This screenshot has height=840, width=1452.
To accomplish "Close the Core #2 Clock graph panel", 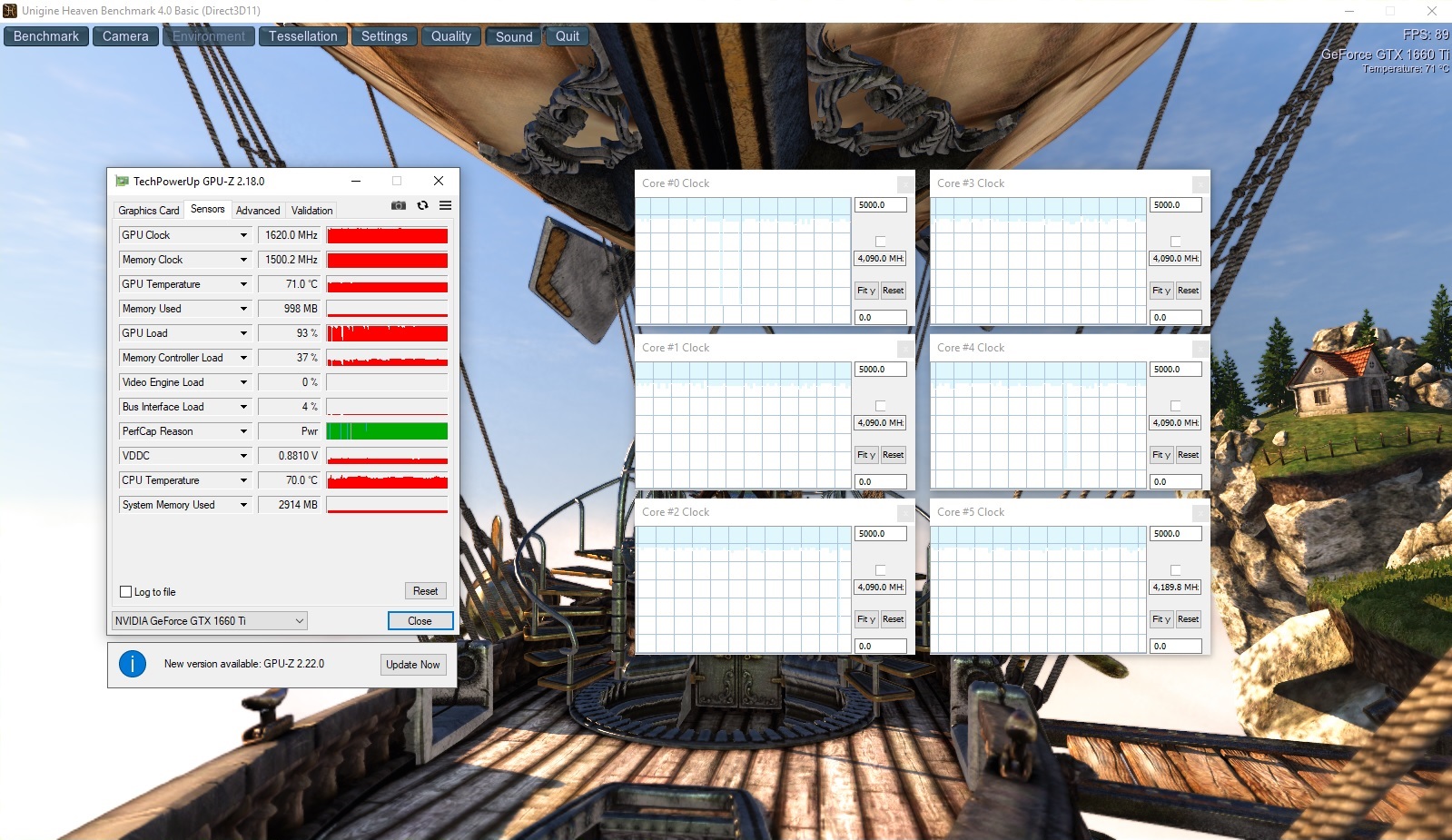I will tap(905, 513).
